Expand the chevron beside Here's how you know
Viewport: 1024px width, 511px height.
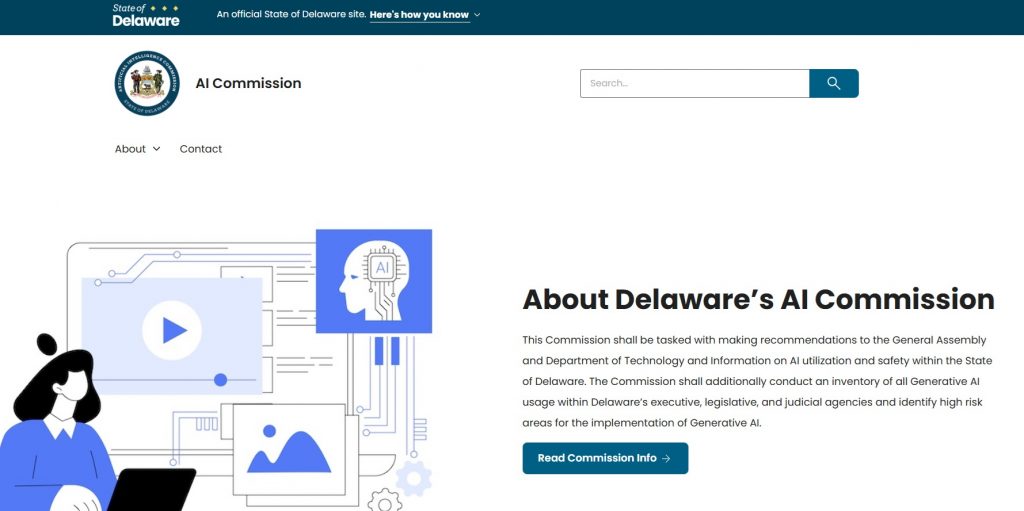pos(477,15)
